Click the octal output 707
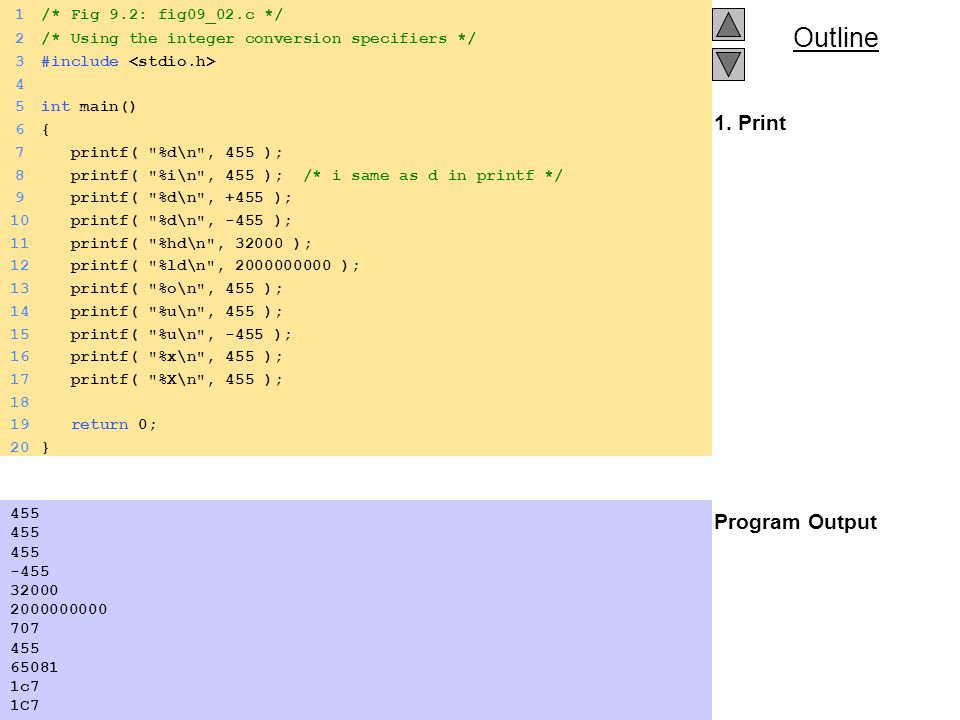This screenshot has width=960, height=720. pyautogui.click(x=24, y=628)
